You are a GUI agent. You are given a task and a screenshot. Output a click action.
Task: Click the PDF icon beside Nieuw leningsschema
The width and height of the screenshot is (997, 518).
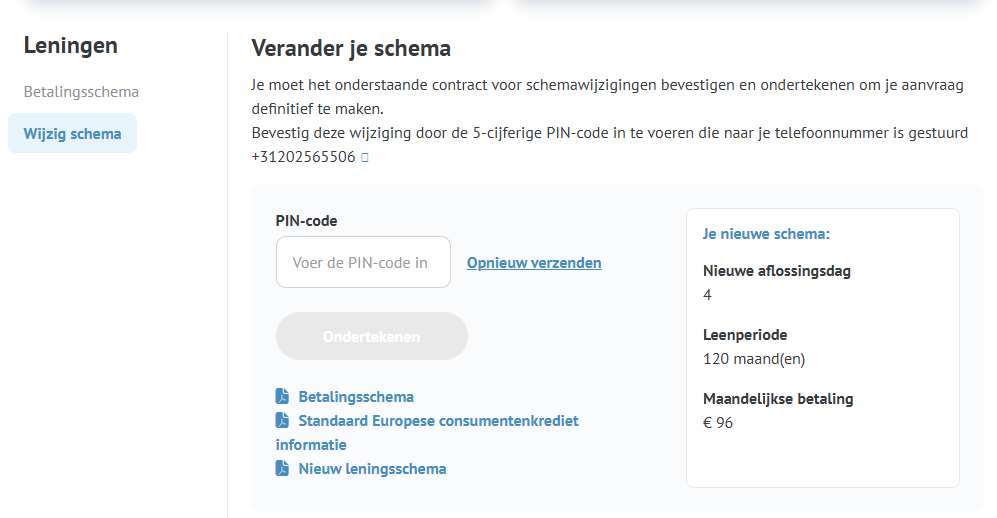click(283, 469)
